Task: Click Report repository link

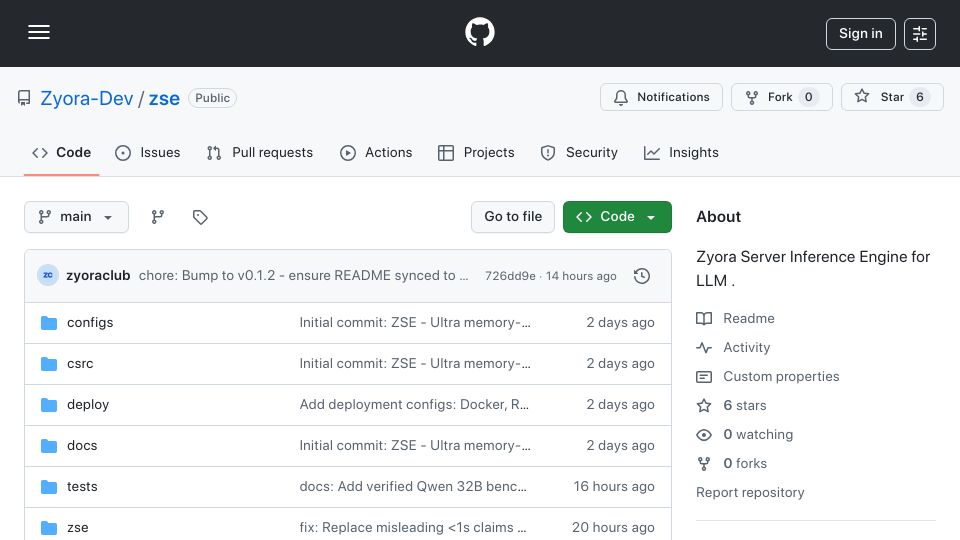Action: pyautogui.click(x=750, y=493)
